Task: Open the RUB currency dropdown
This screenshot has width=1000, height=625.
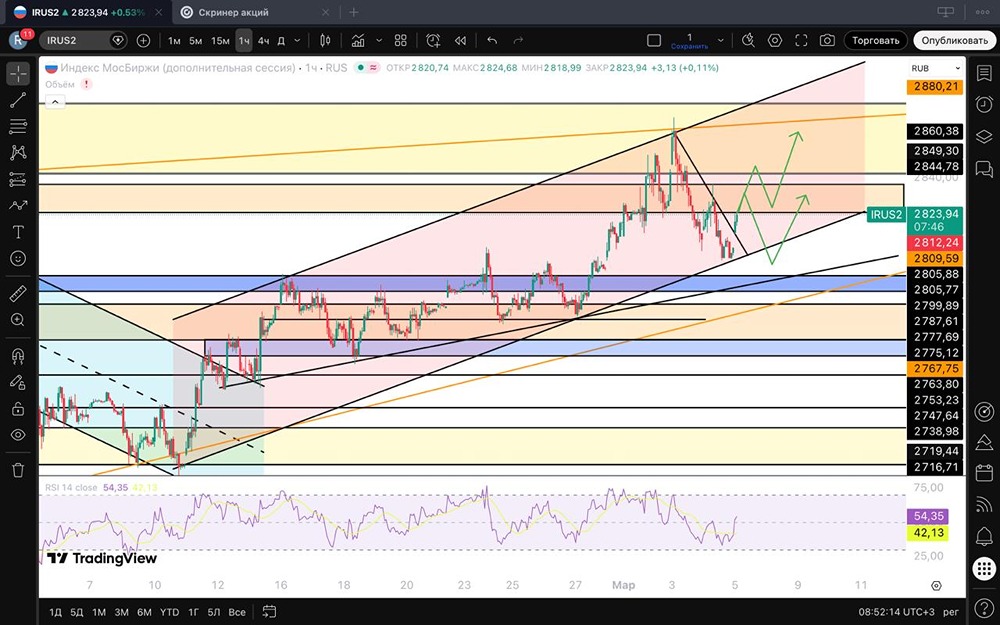Action: pos(919,67)
